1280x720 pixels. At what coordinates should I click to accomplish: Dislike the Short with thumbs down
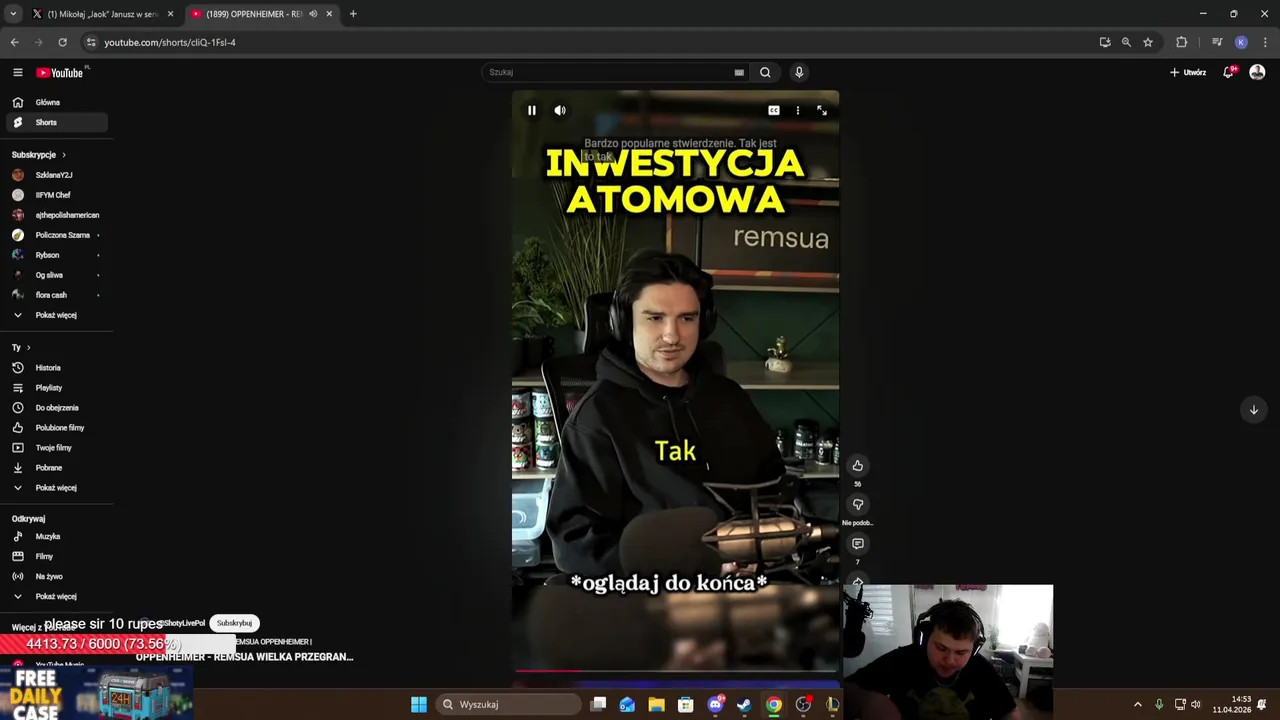857,504
